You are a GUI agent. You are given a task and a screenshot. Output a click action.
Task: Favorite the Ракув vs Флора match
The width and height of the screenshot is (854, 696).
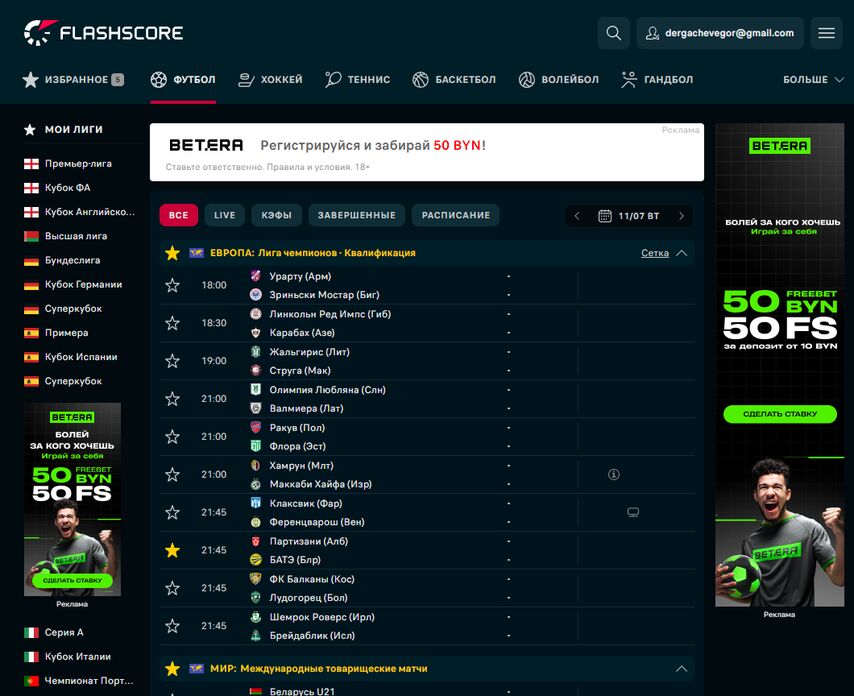pyautogui.click(x=173, y=437)
